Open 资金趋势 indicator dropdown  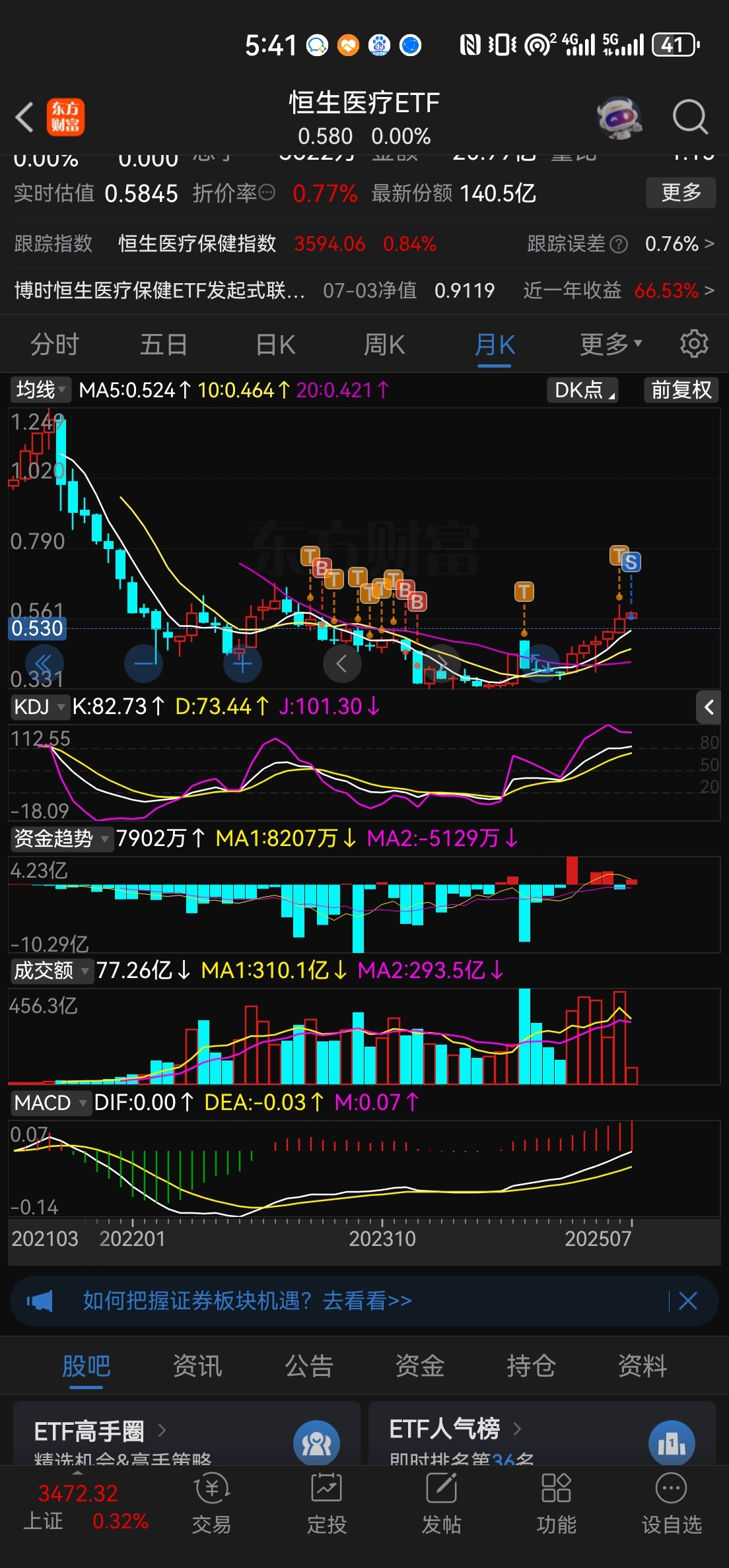[x=61, y=838]
